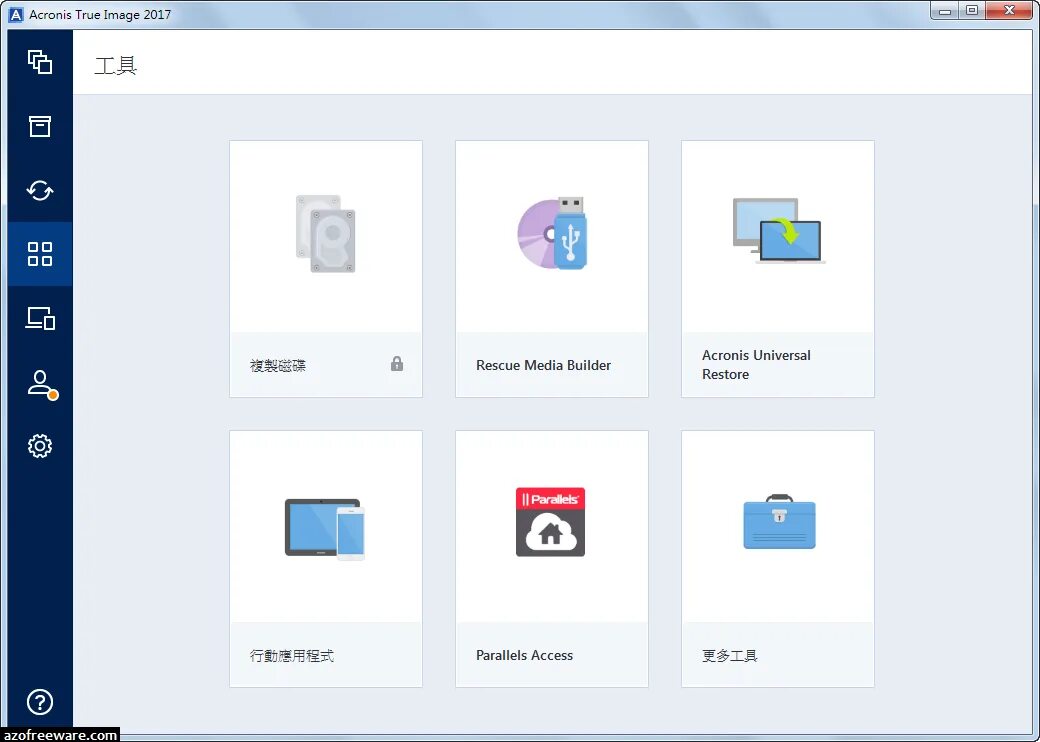Open the Backup section in sidebar
1040x742 pixels.
point(40,62)
